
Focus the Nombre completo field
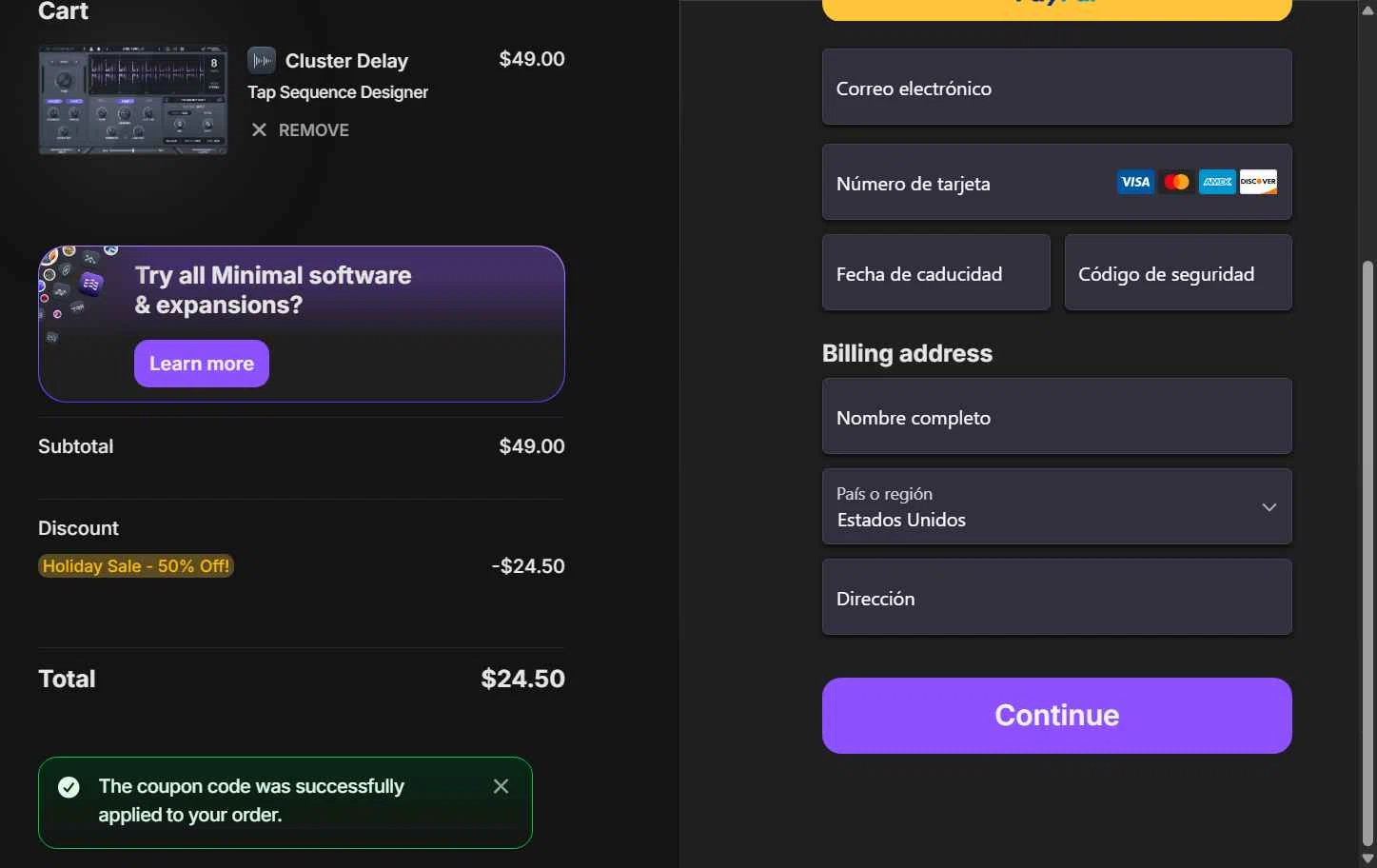pos(1057,417)
